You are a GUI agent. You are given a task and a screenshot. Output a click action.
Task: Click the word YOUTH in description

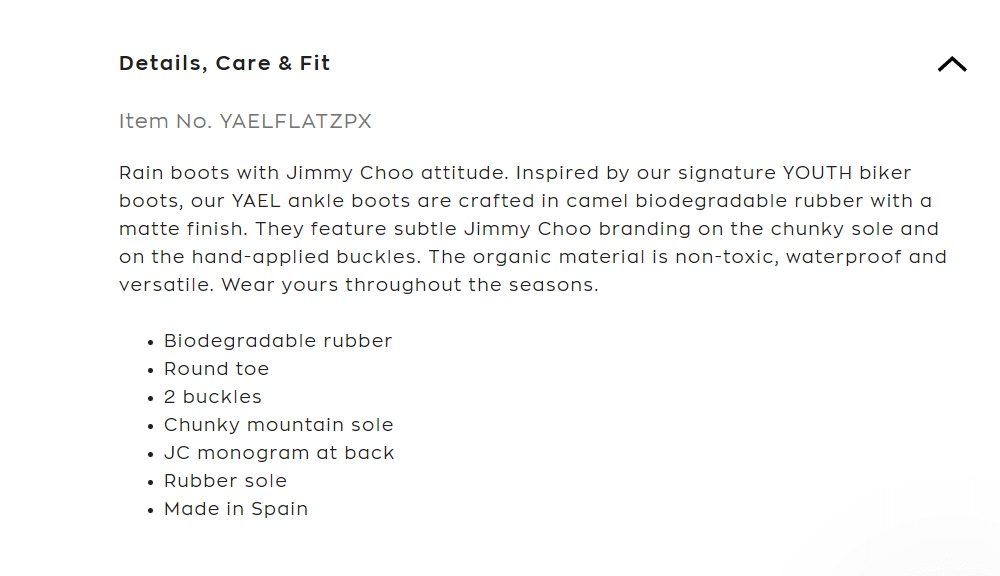820,173
